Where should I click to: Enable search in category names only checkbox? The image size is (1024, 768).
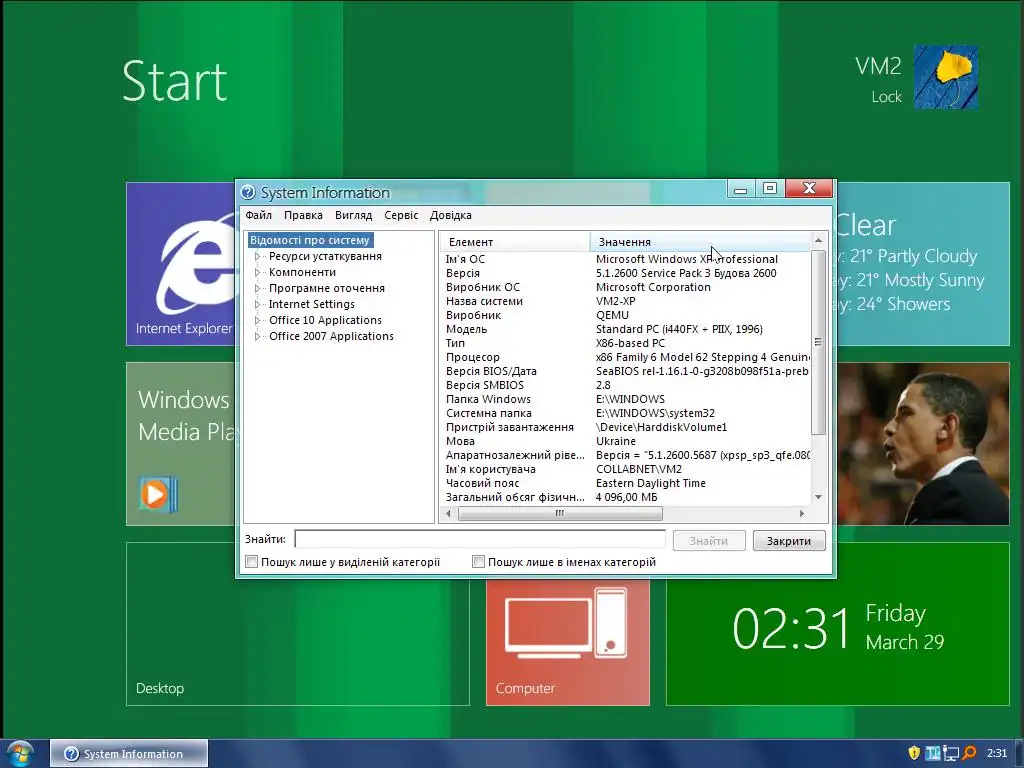479,562
